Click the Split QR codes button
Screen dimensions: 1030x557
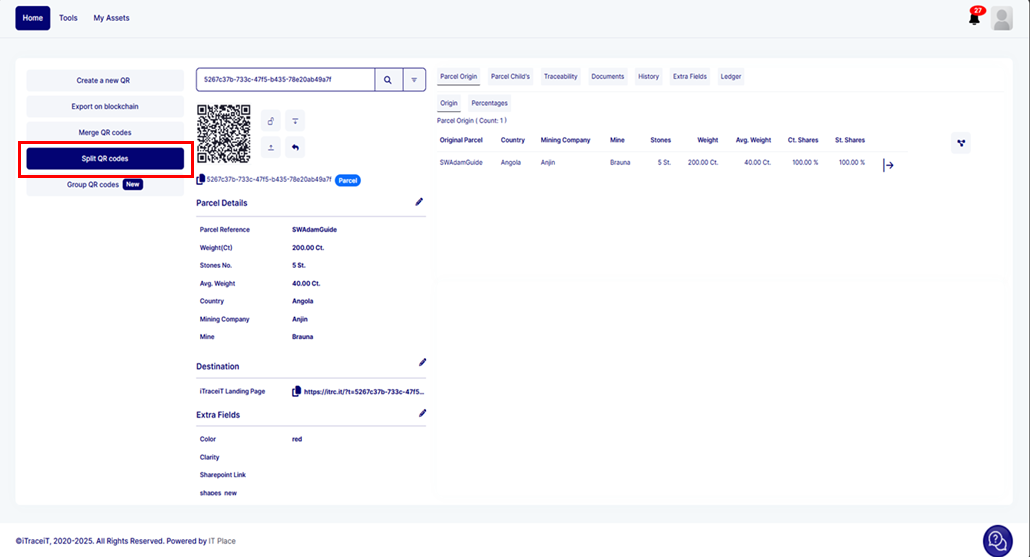pyautogui.click(x=105, y=159)
